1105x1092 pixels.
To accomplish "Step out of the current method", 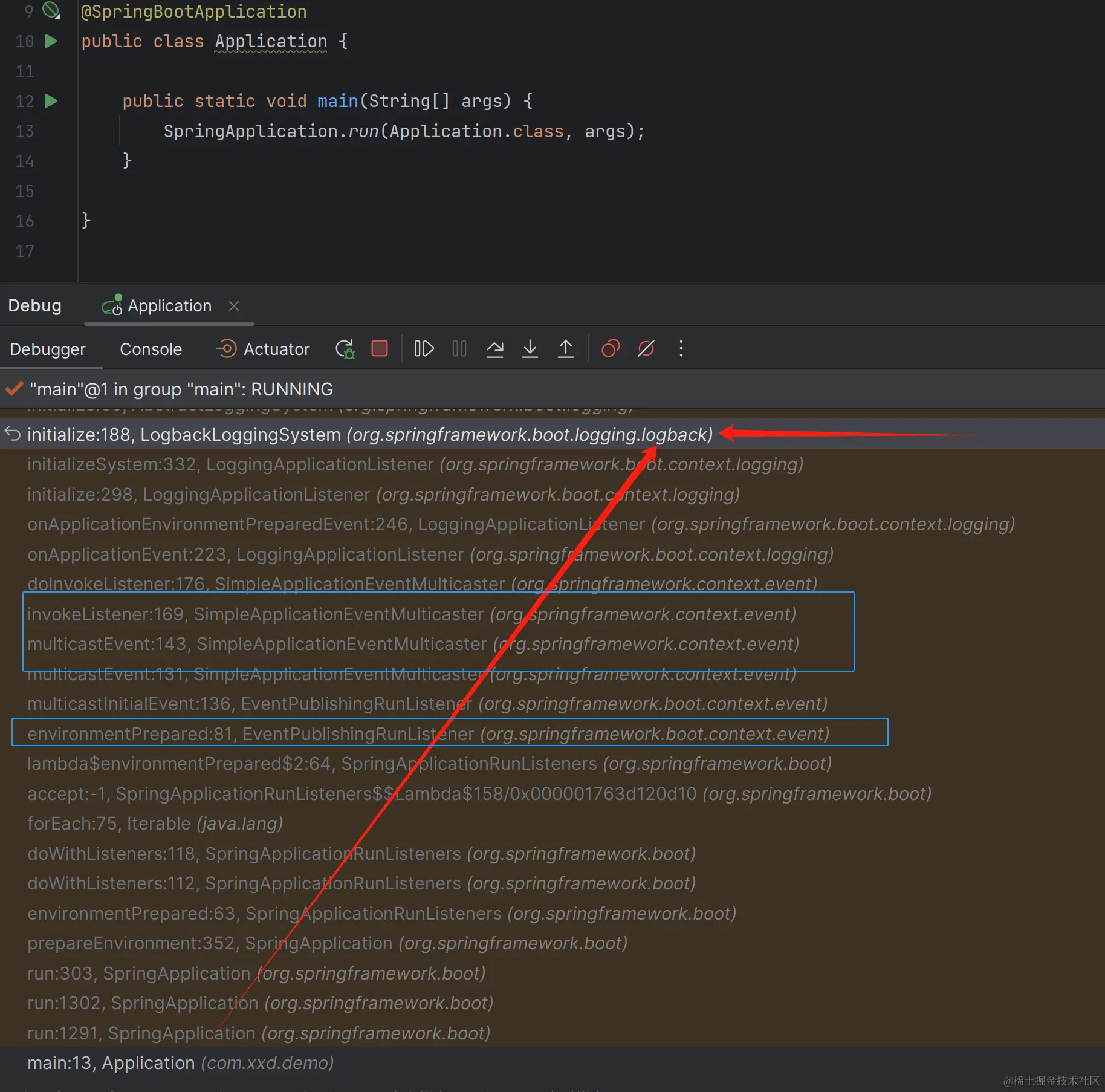I will [x=566, y=348].
